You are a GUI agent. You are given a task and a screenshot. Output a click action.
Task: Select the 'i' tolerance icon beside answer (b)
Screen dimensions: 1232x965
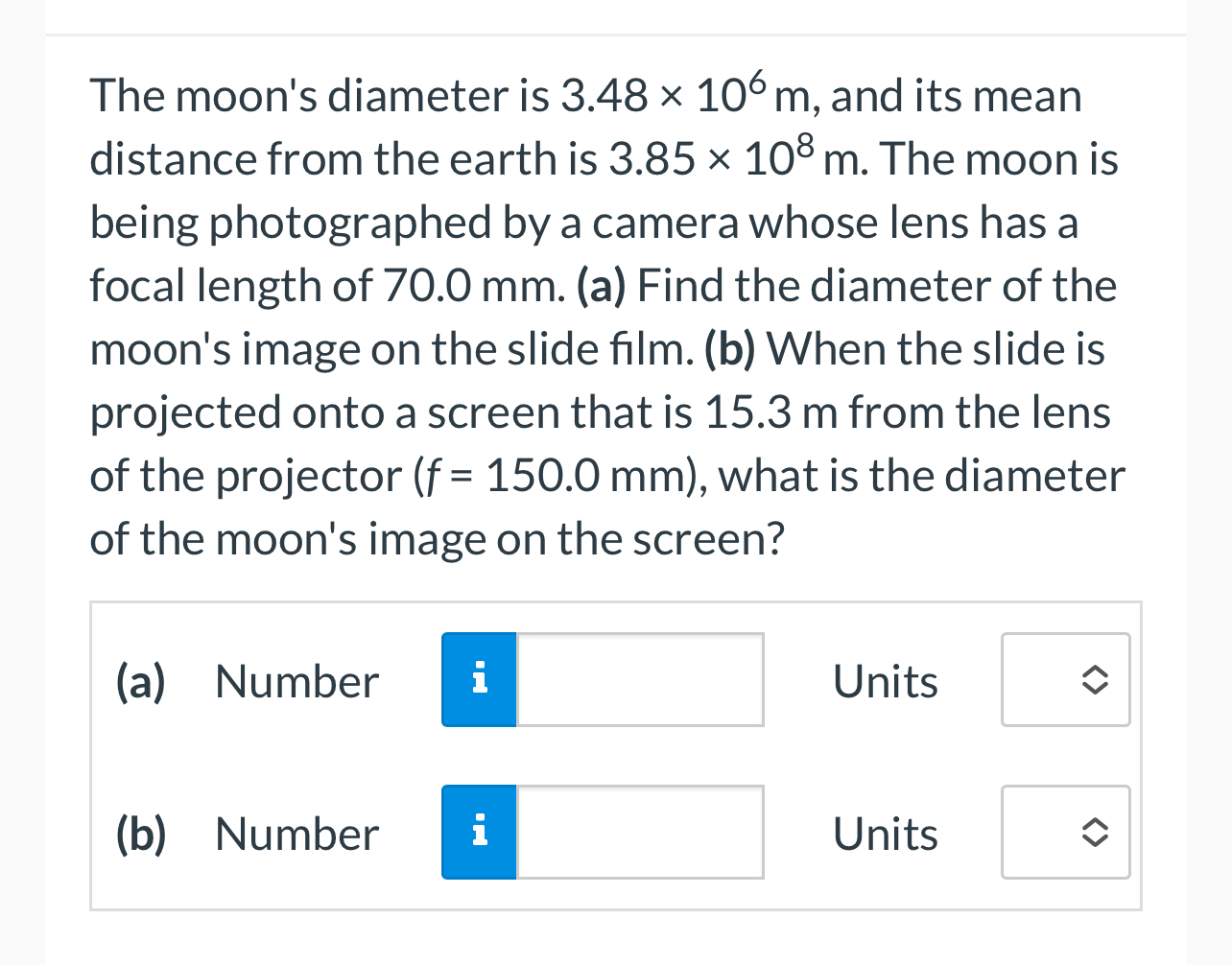(x=479, y=833)
